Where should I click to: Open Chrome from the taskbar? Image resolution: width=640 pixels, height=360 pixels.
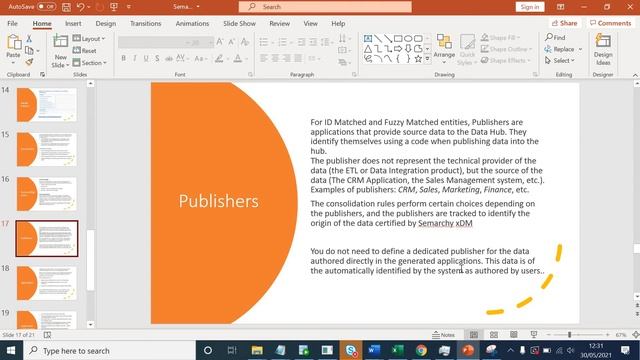[x=421, y=350]
